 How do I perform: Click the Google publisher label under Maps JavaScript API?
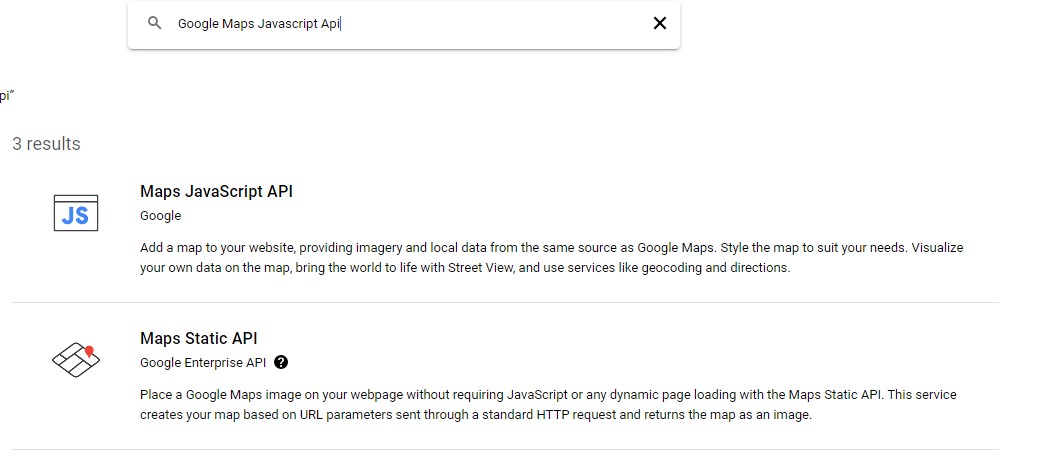[160, 215]
